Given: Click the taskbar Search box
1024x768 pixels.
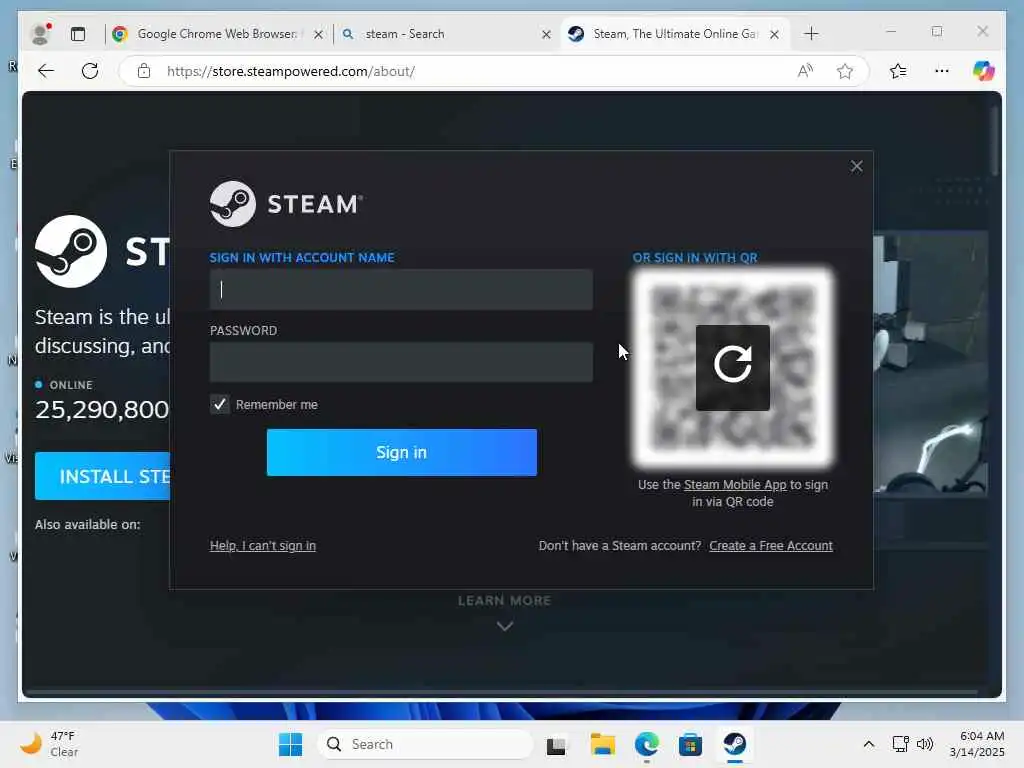Looking at the screenshot, I should point(425,744).
